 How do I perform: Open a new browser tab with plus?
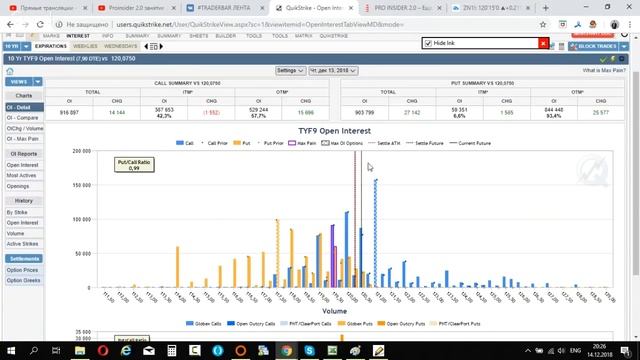546,8
